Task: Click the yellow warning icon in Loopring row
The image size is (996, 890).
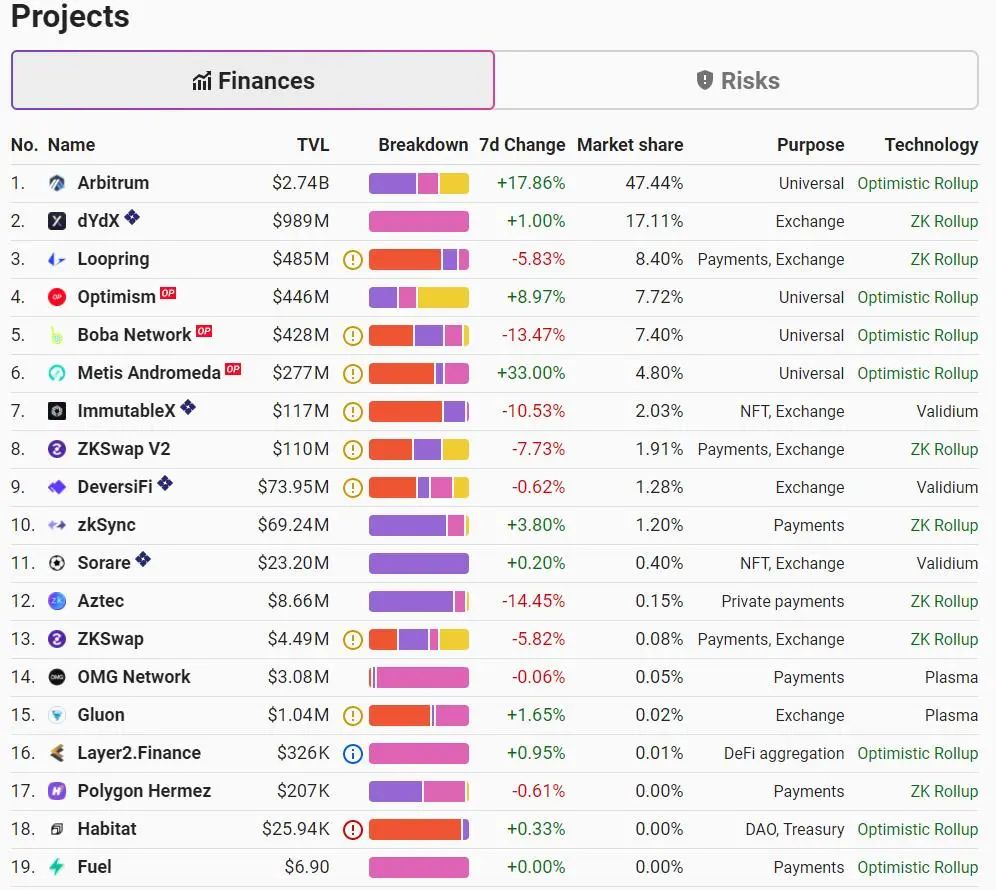Action: (x=353, y=259)
